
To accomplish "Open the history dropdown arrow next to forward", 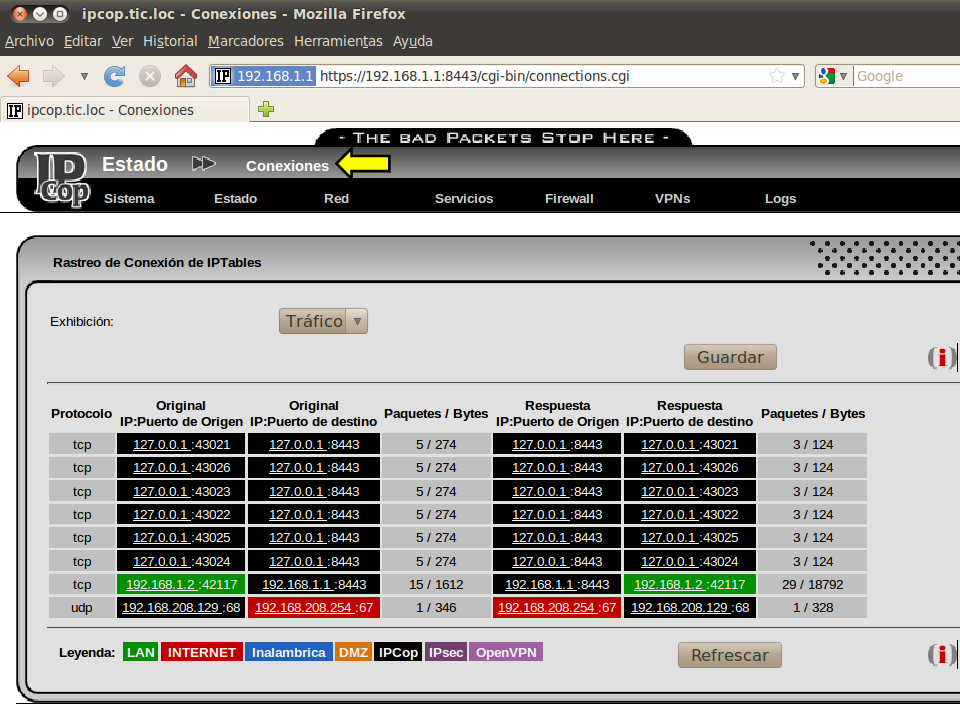I will (x=84, y=76).
